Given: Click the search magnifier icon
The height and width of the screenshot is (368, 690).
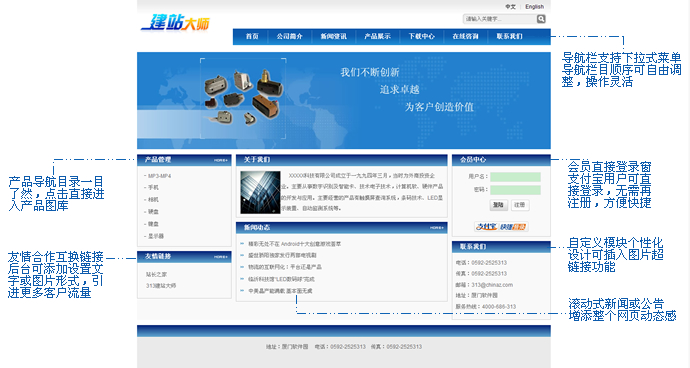Looking at the screenshot, I should click(x=541, y=18).
